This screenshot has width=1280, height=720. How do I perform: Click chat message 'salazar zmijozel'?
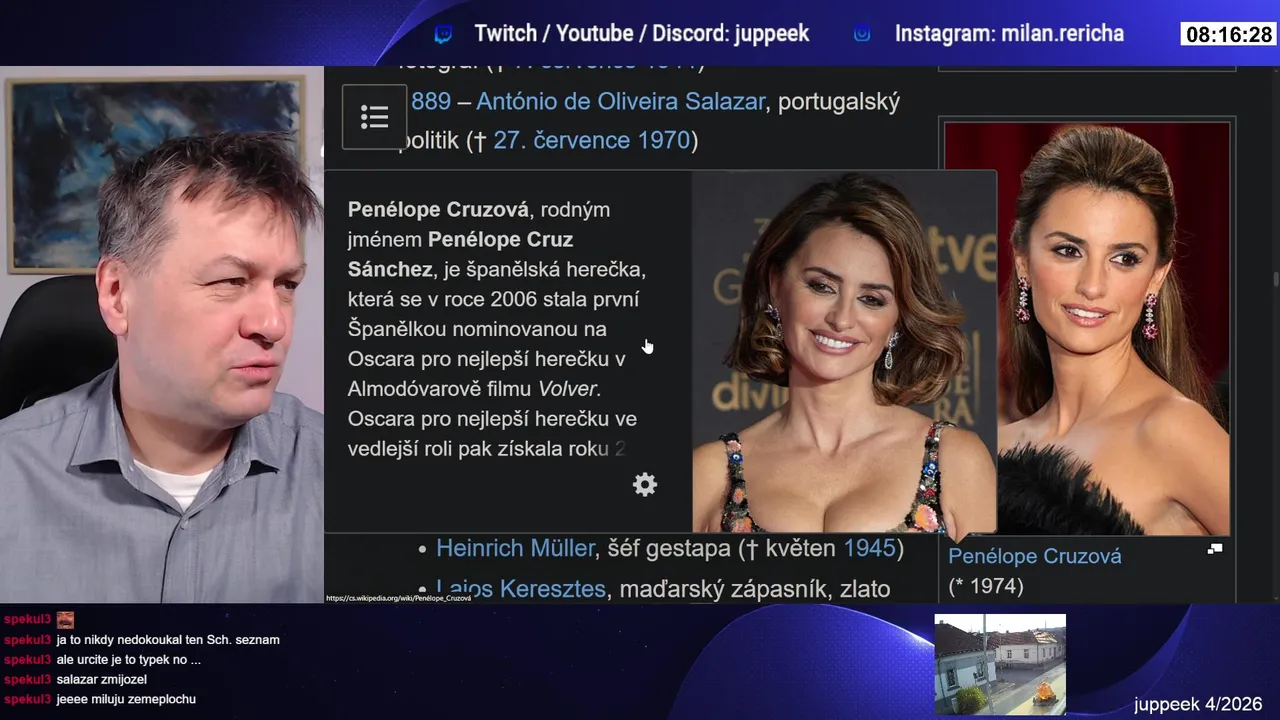101,680
